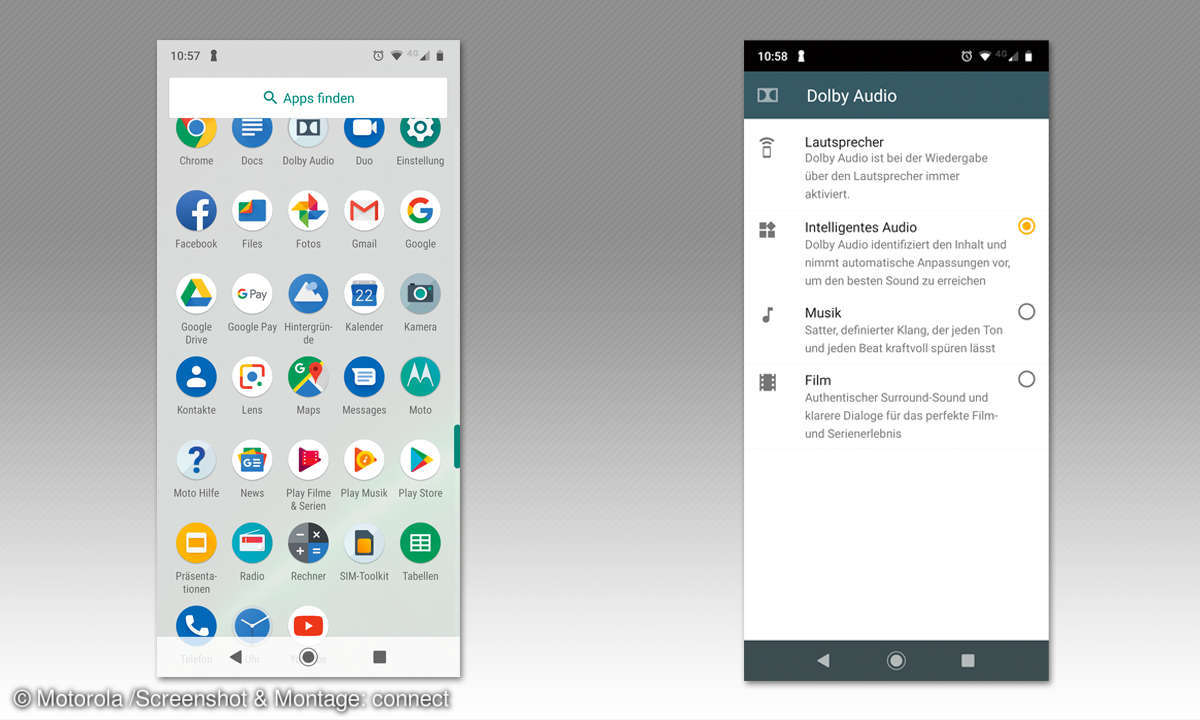
Task: Tap Recents square in the Dolby Audio navigation bar
Action: (967, 660)
